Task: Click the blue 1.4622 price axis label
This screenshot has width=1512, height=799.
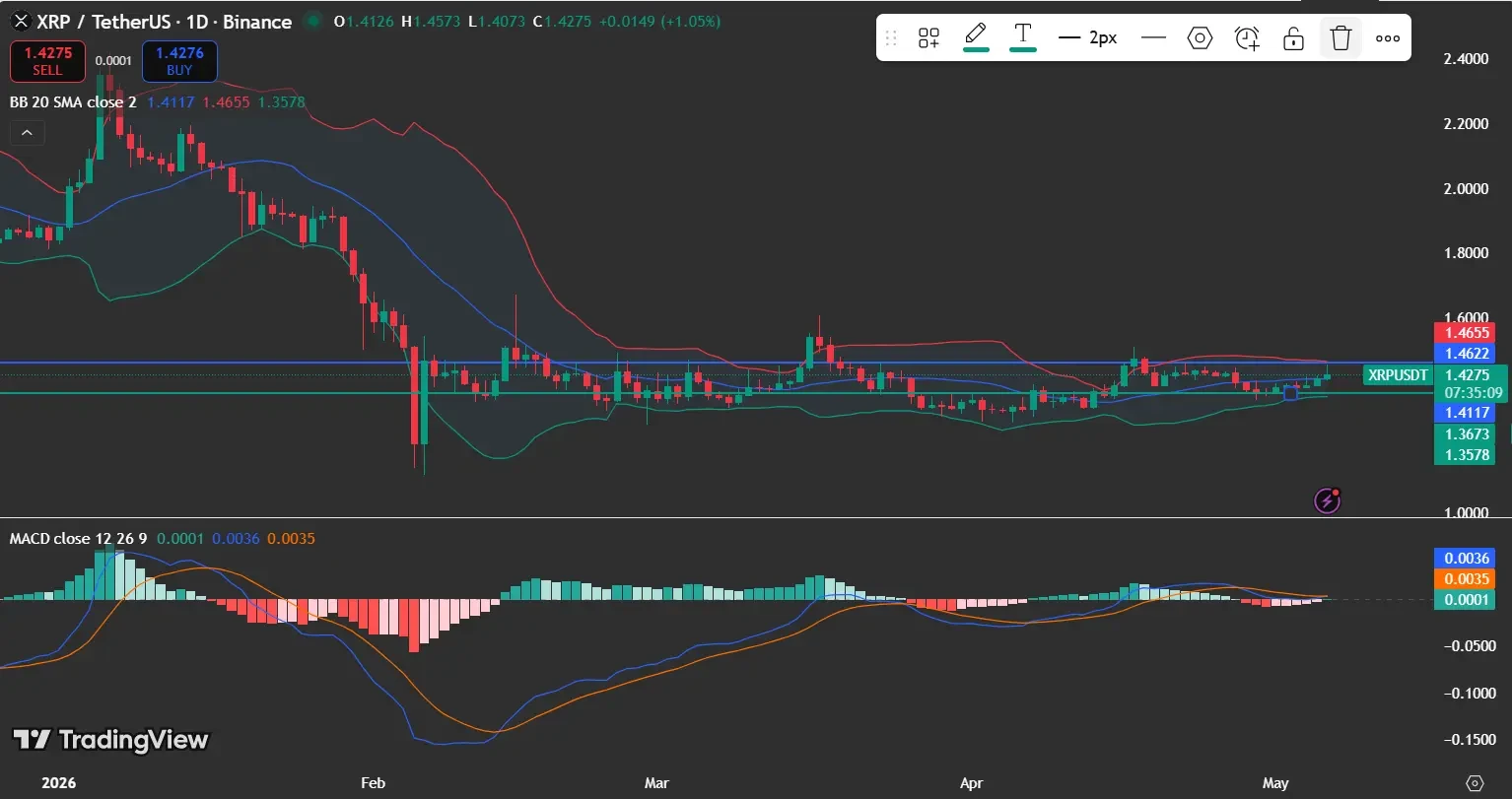Action: [x=1467, y=353]
